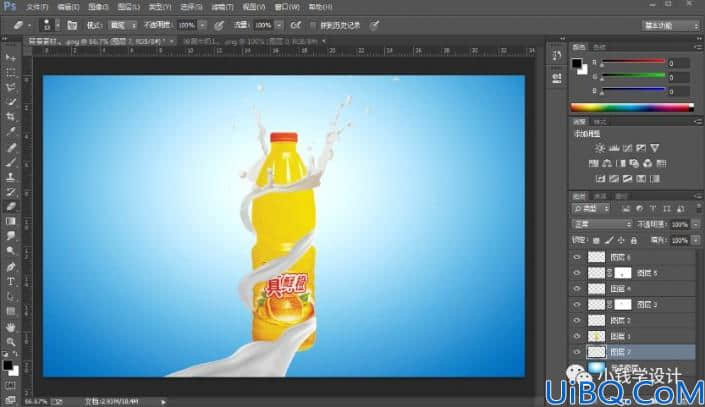Select the Zoom tool

point(10,342)
